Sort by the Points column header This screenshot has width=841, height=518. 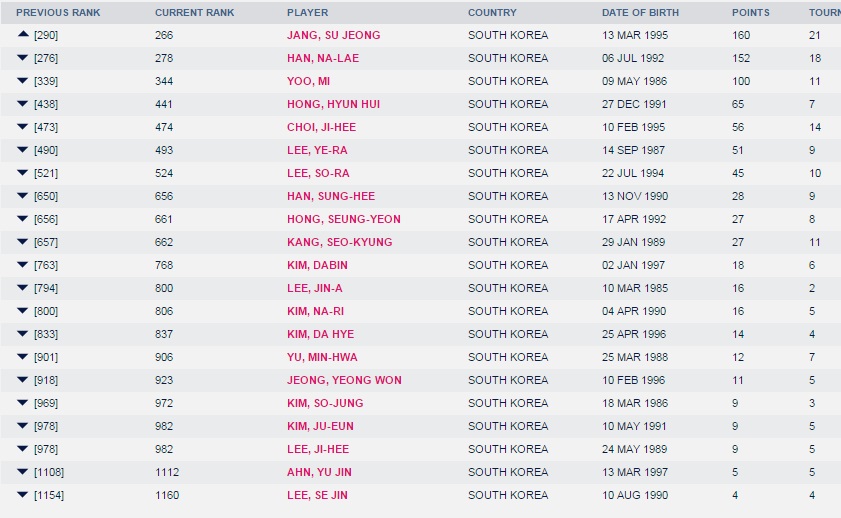click(751, 12)
